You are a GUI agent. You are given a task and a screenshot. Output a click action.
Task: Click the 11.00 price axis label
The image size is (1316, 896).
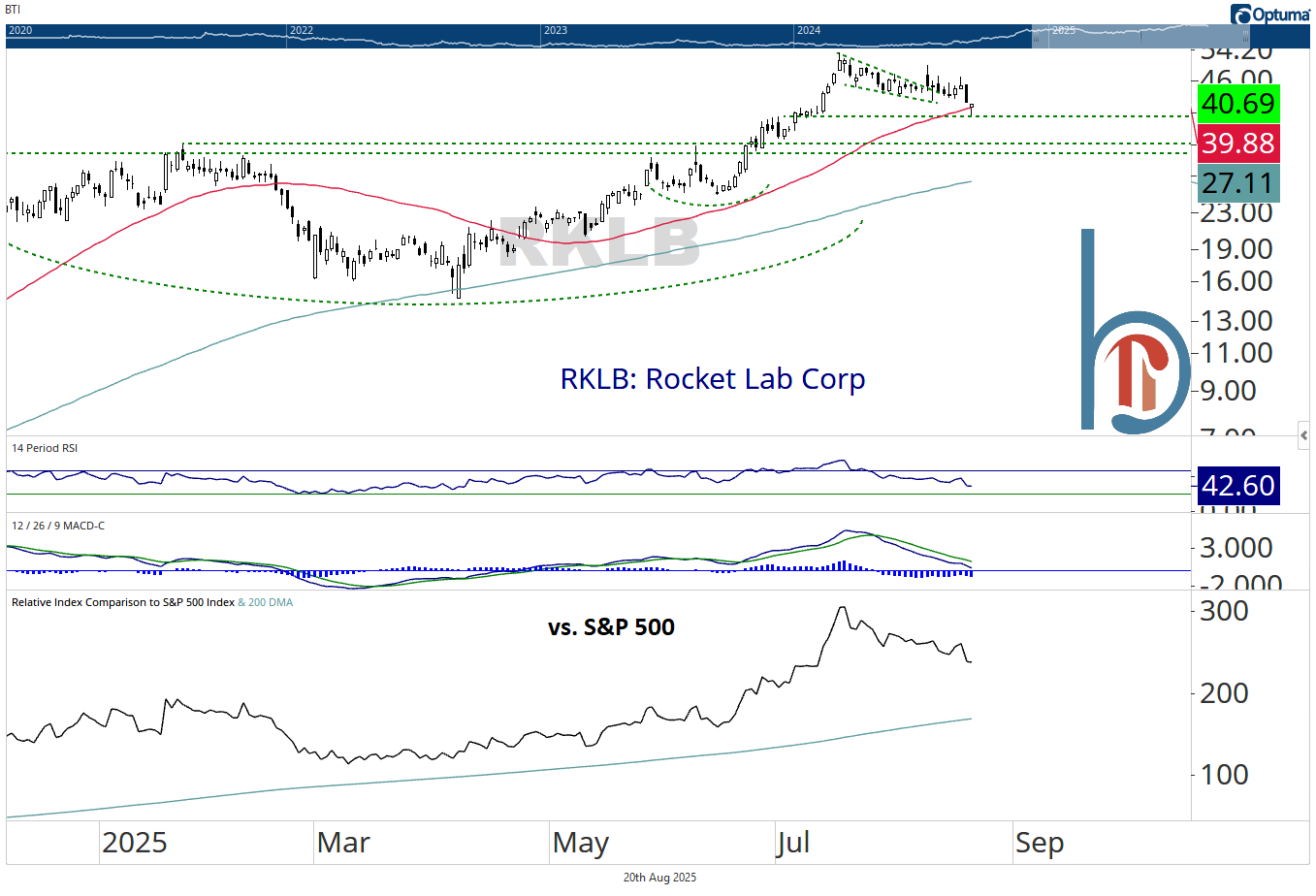[1236, 353]
